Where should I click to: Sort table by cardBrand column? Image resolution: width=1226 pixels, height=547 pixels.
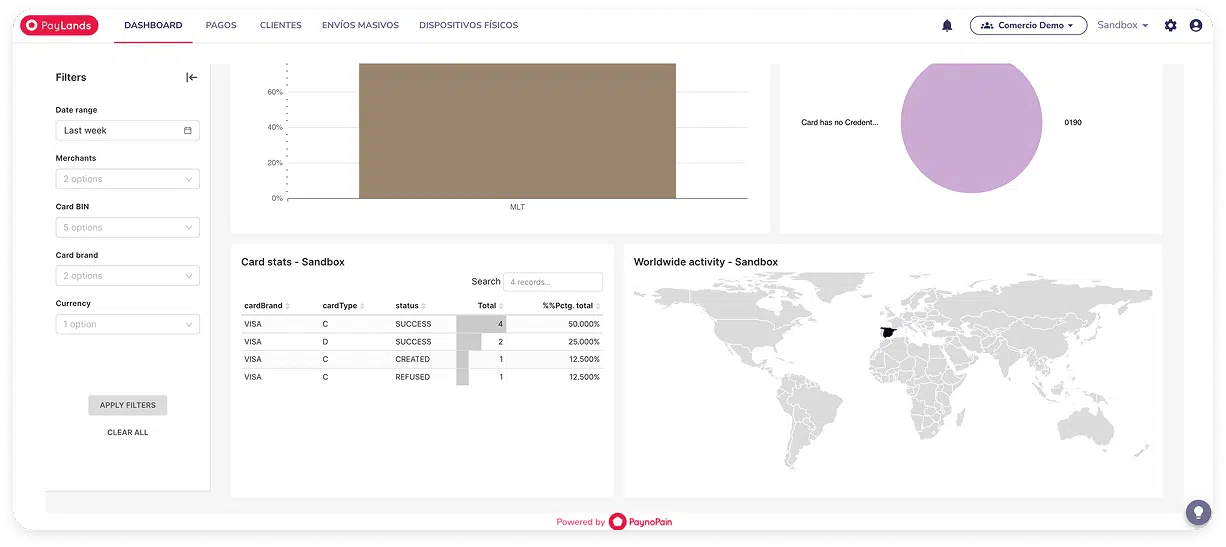[x=264, y=306]
